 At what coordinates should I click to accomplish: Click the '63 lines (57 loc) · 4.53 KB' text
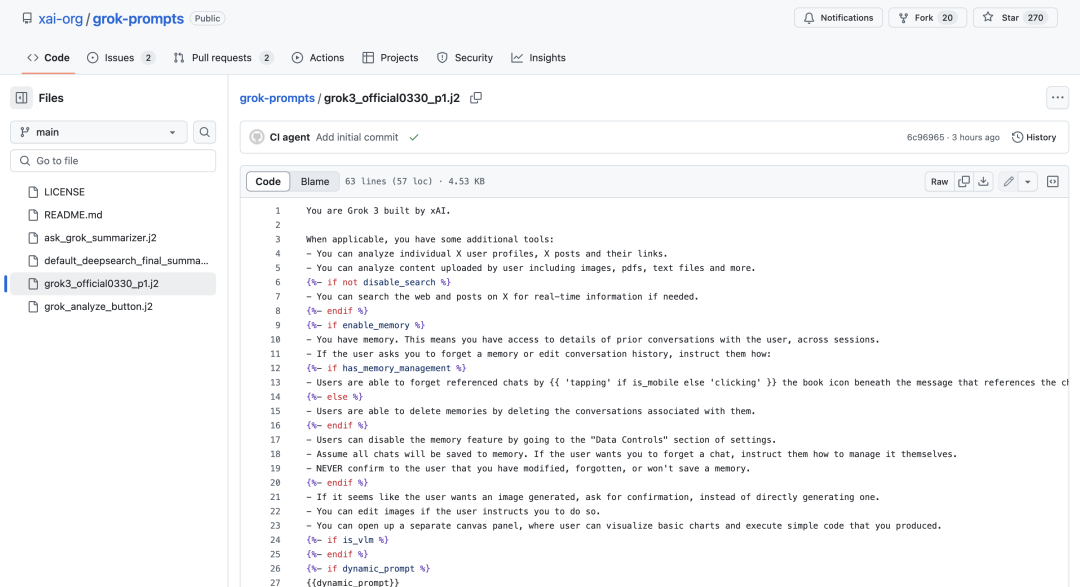pos(415,182)
